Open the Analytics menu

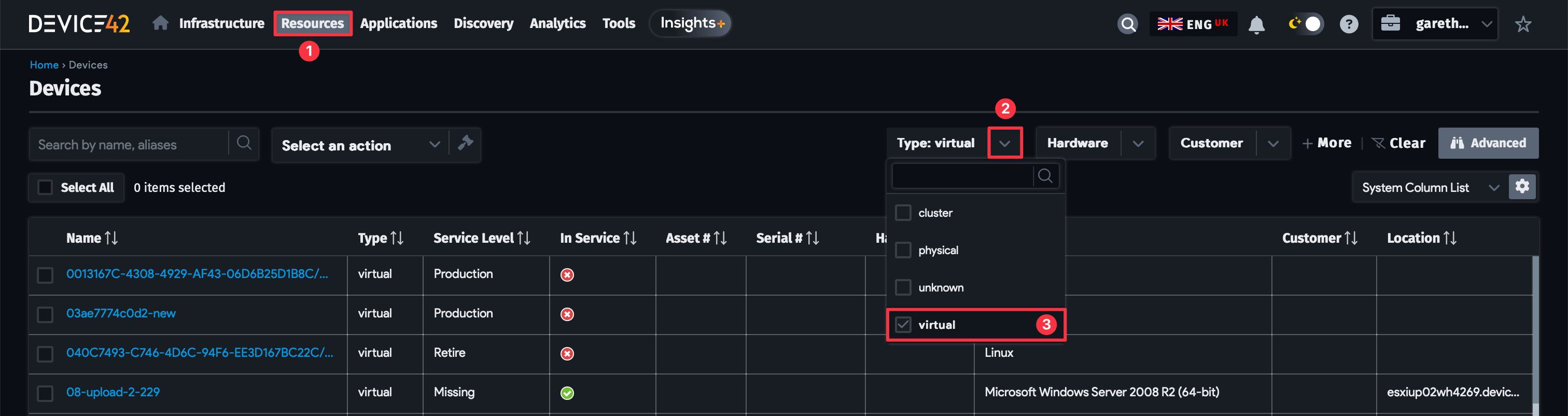(x=557, y=23)
